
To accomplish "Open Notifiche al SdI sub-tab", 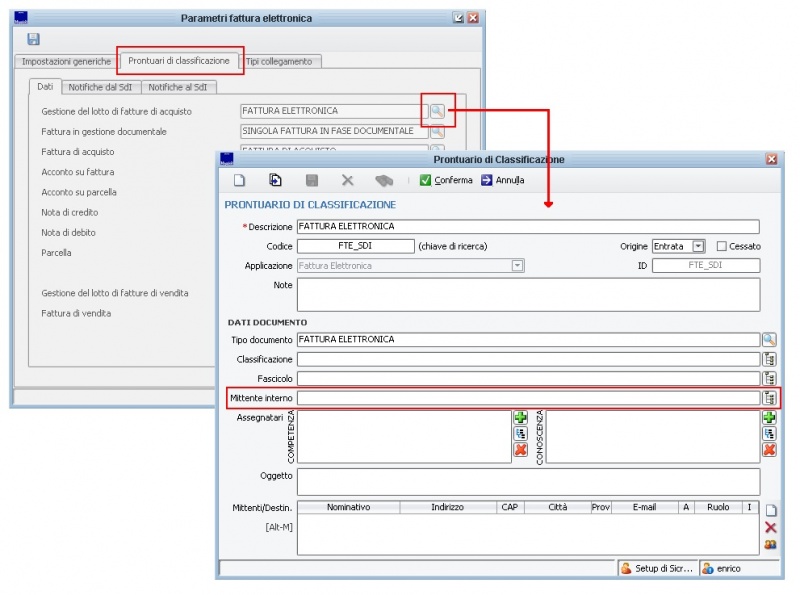I will (178, 87).
